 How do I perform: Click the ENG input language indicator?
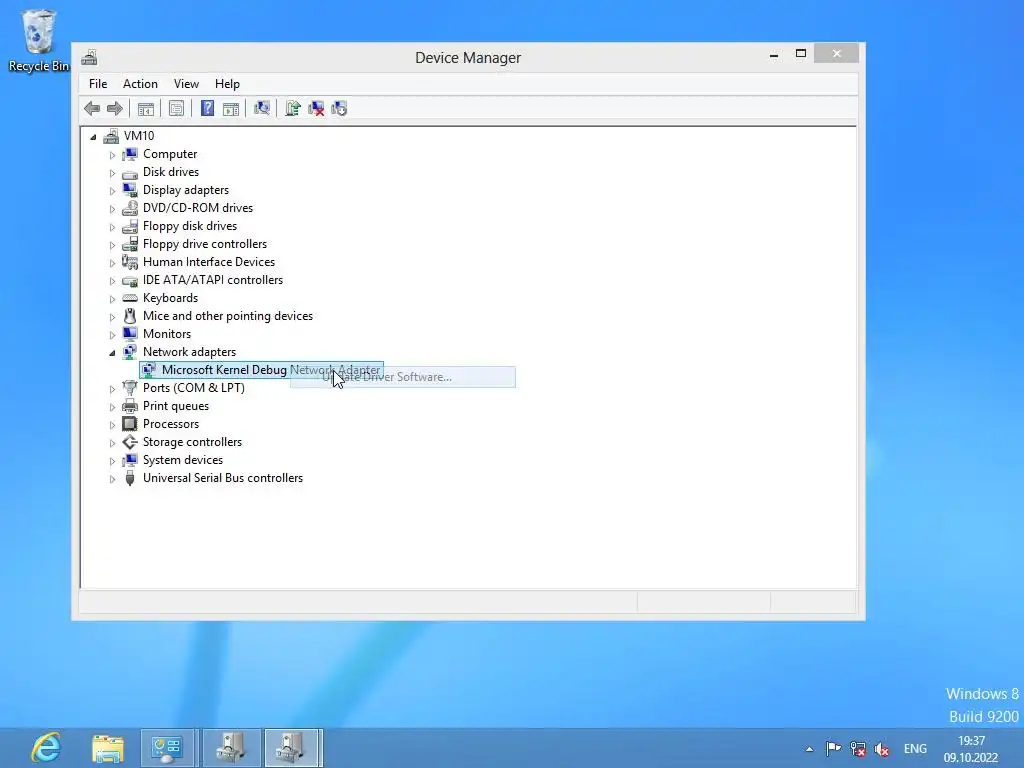915,749
